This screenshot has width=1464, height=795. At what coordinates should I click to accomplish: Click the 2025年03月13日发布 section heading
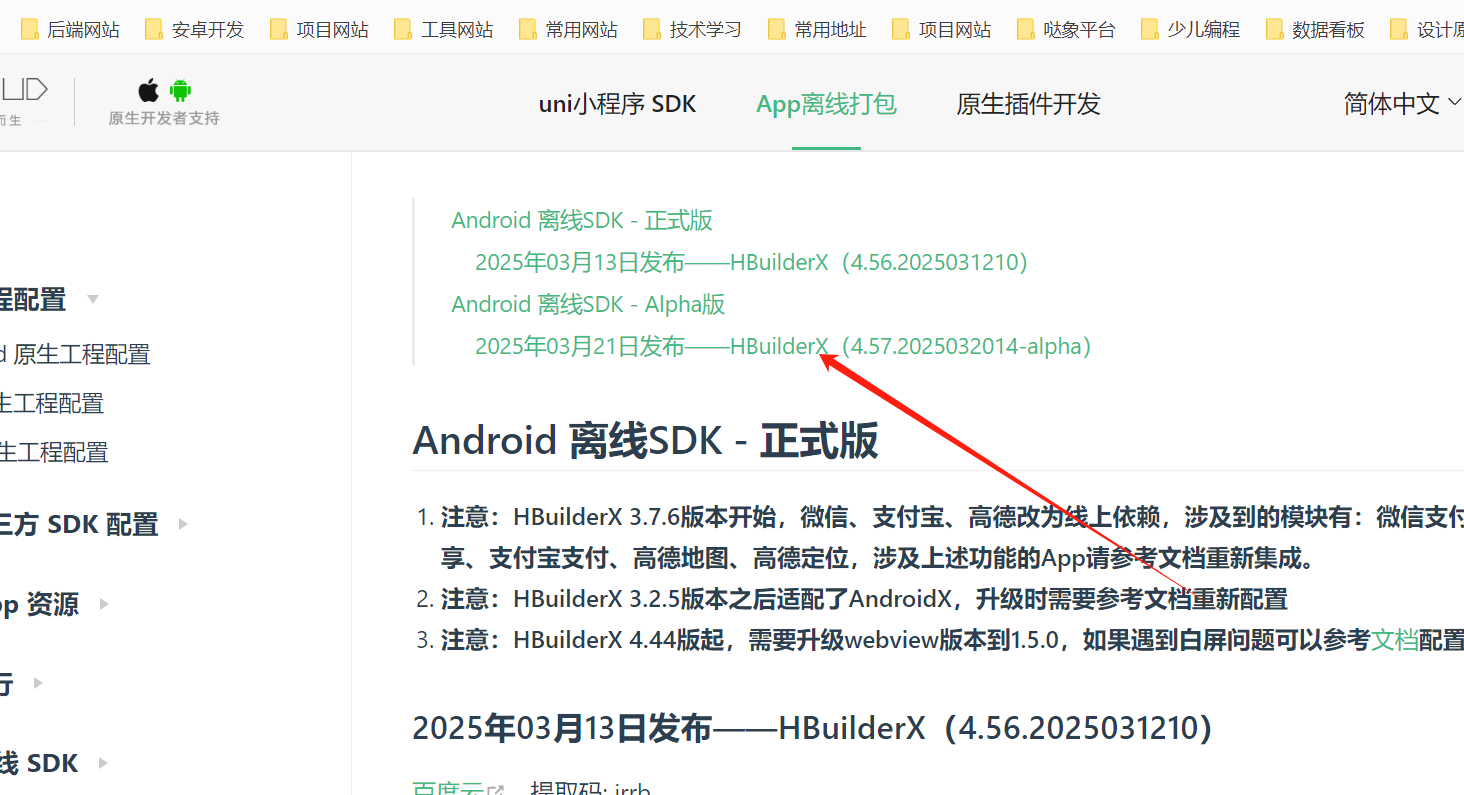tap(812, 728)
